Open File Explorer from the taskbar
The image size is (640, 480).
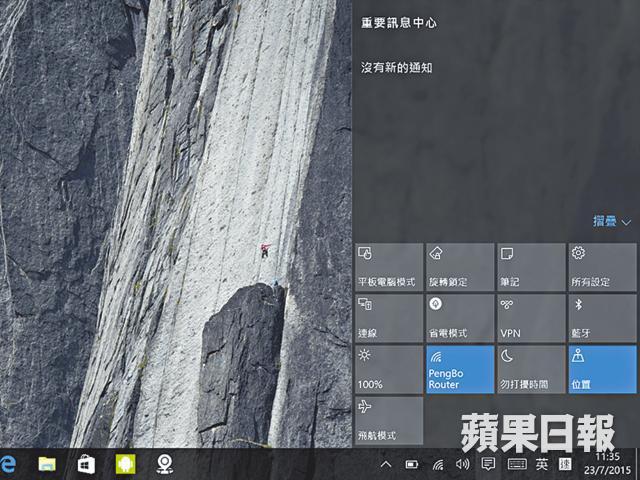47,464
